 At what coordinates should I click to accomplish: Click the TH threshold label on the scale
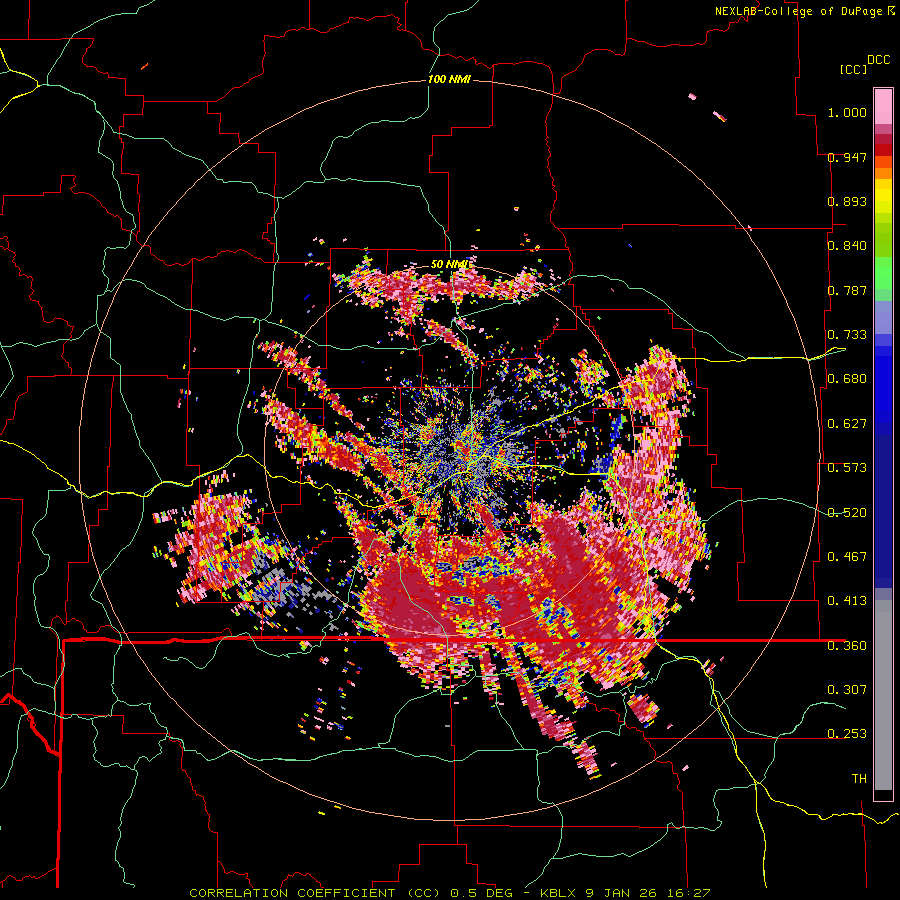point(859,779)
